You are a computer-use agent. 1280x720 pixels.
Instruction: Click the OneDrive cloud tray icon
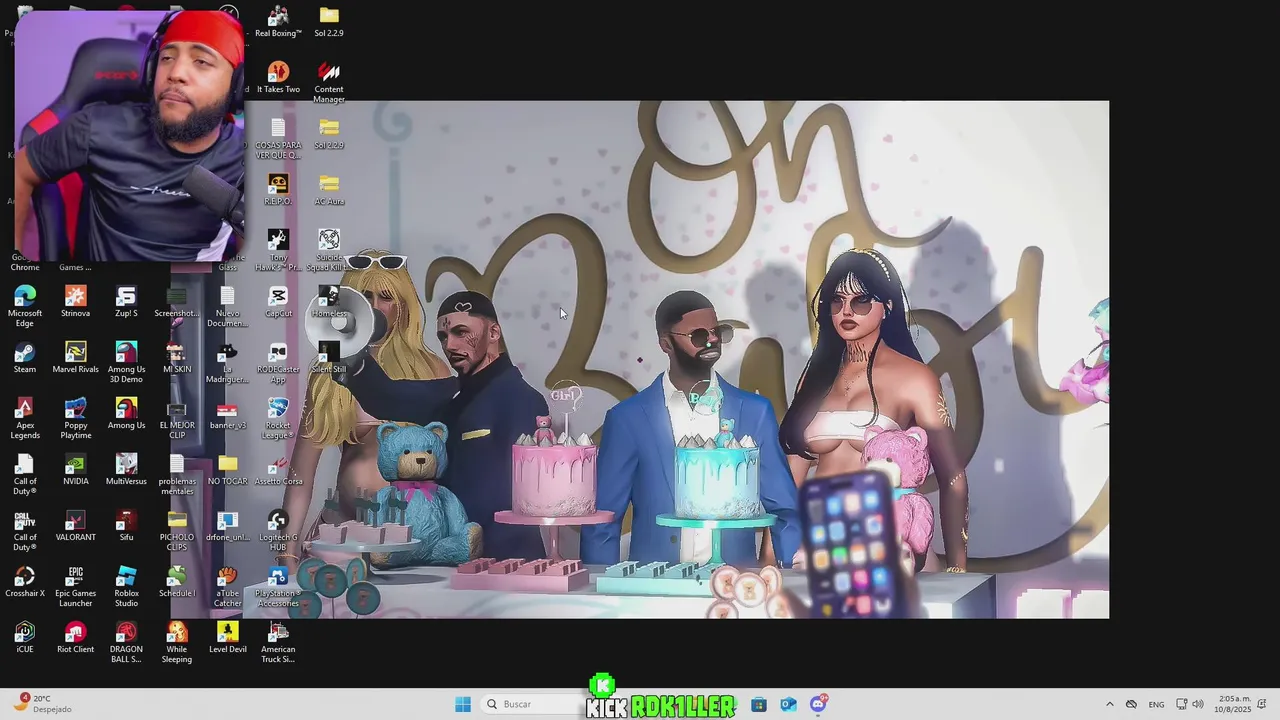click(x=1131, y=704)
